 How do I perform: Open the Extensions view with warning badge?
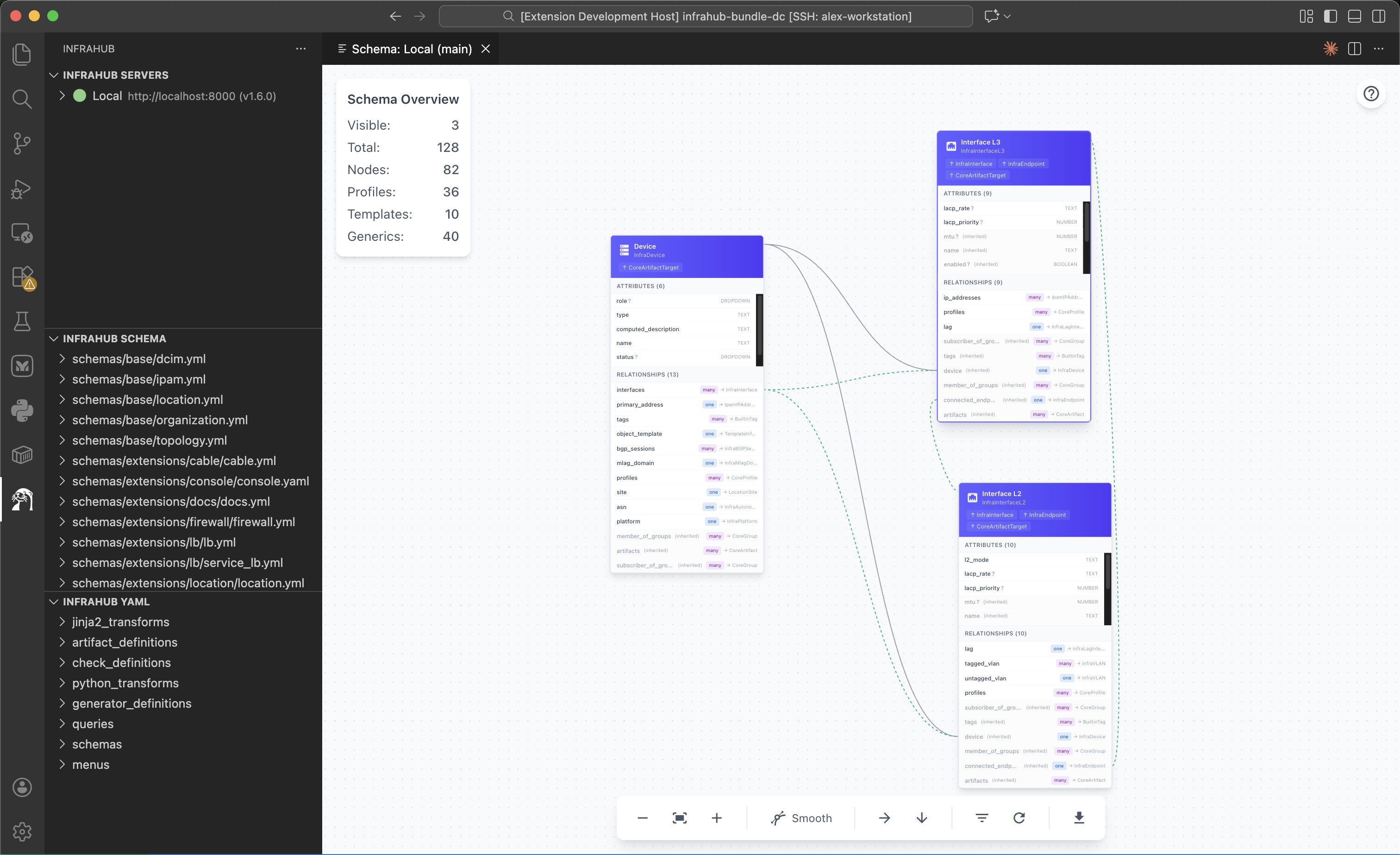pos(22,277)
